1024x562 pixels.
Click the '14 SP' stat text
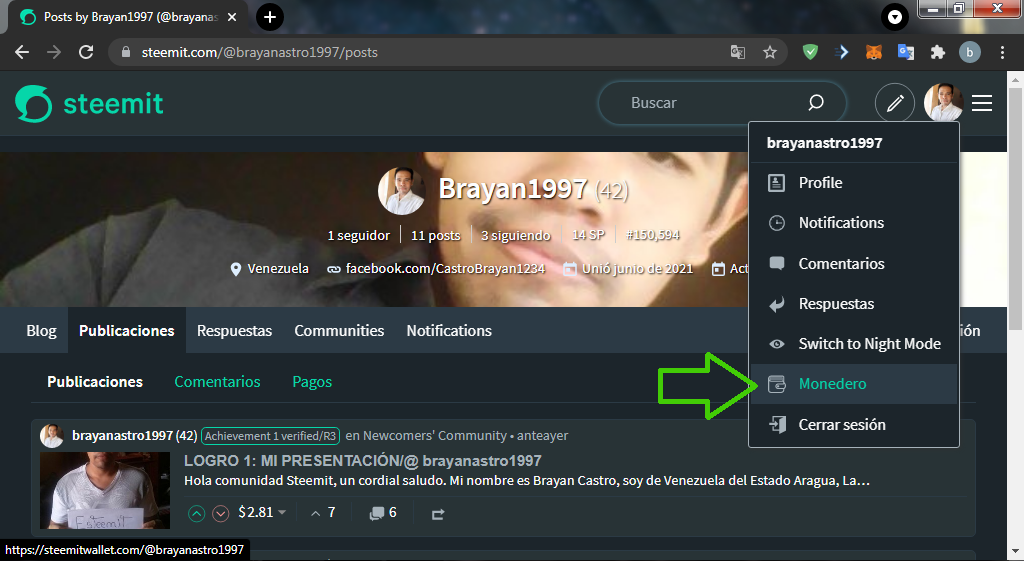588,235
